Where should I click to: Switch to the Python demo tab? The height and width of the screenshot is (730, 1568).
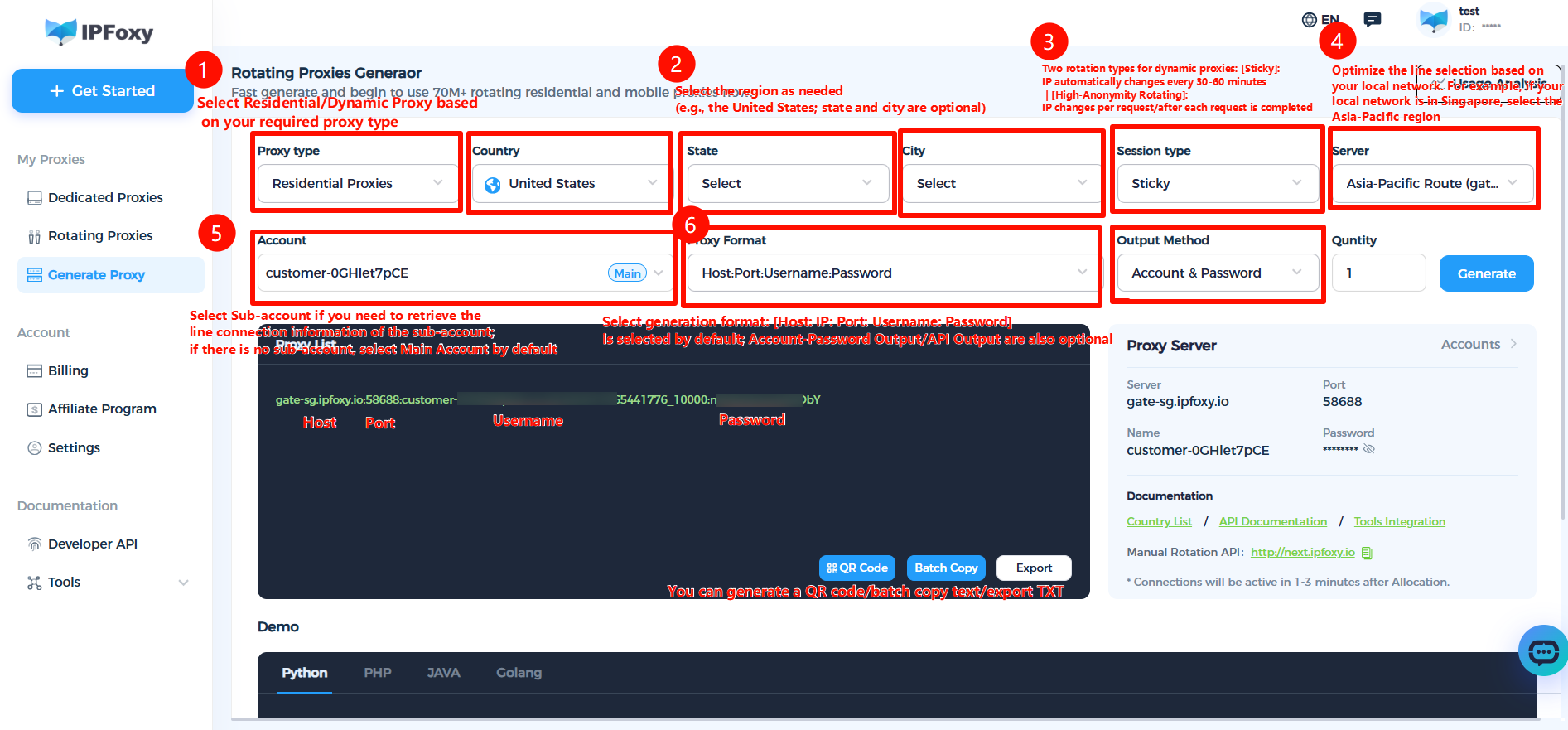305,673
